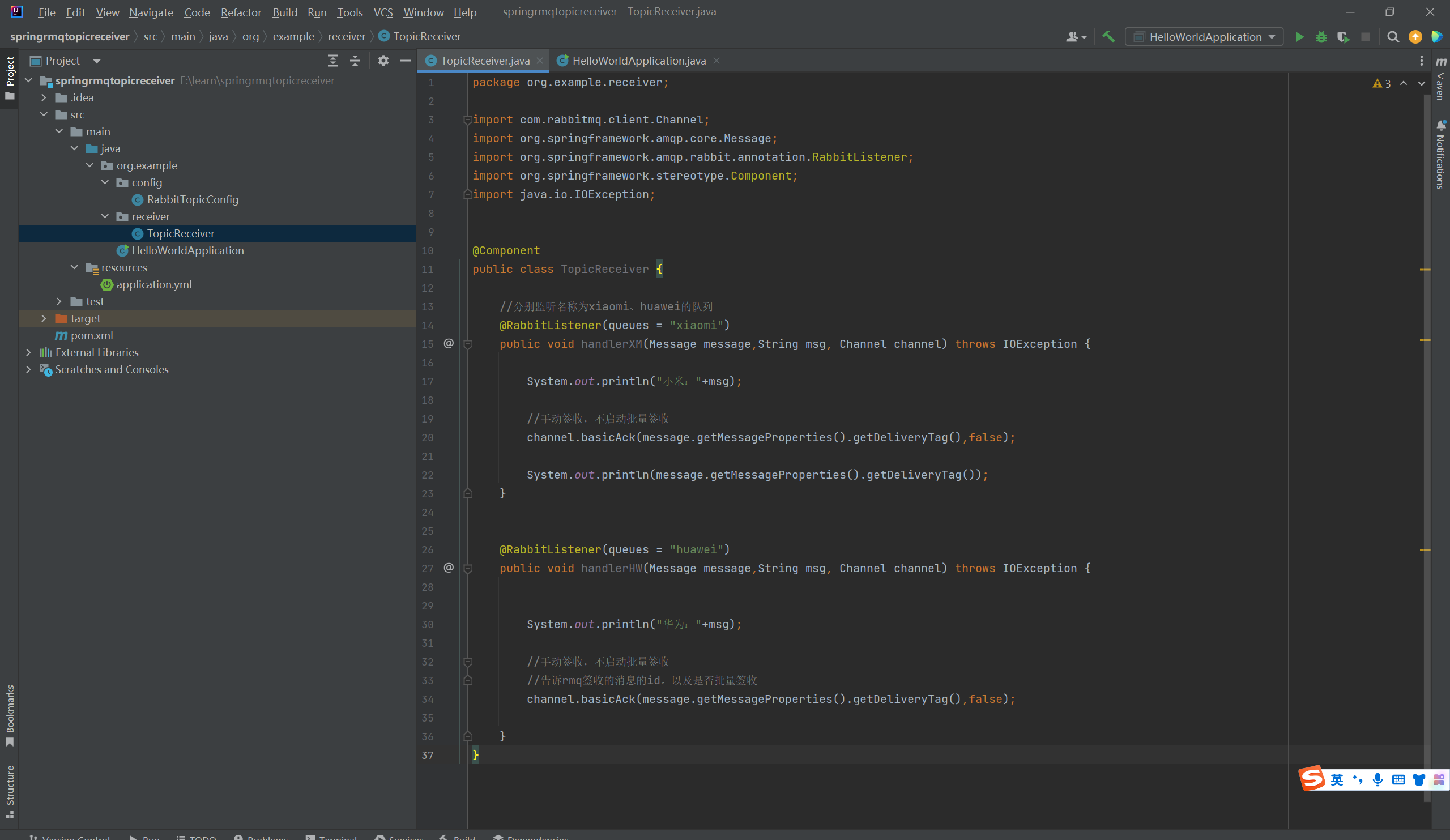
Task: Click Expand All icon in Project panel
Action: tap(332, 61)
